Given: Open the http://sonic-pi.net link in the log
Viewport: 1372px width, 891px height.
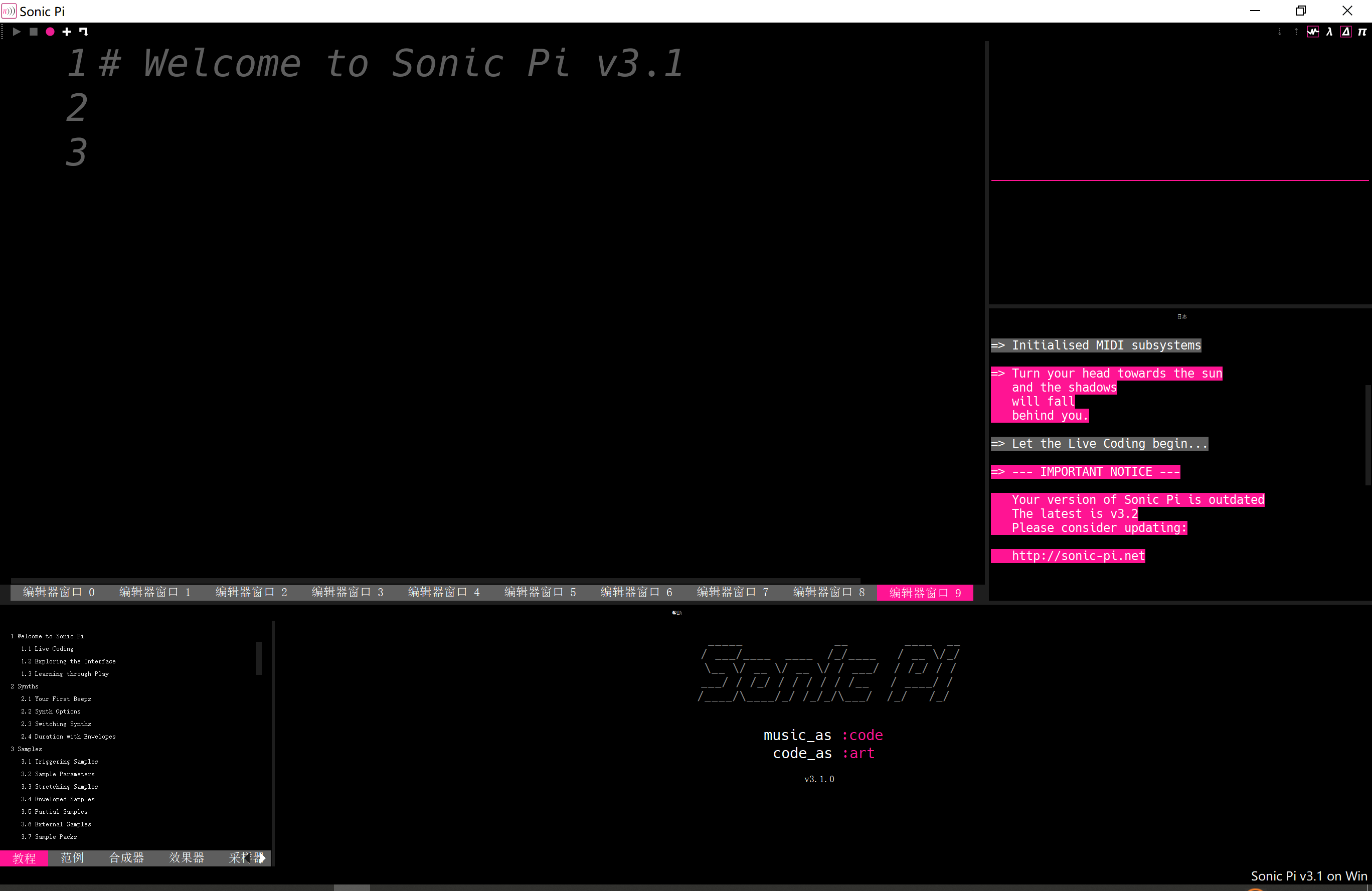Looking at the screenshot, I should [x=1078, y=555].
